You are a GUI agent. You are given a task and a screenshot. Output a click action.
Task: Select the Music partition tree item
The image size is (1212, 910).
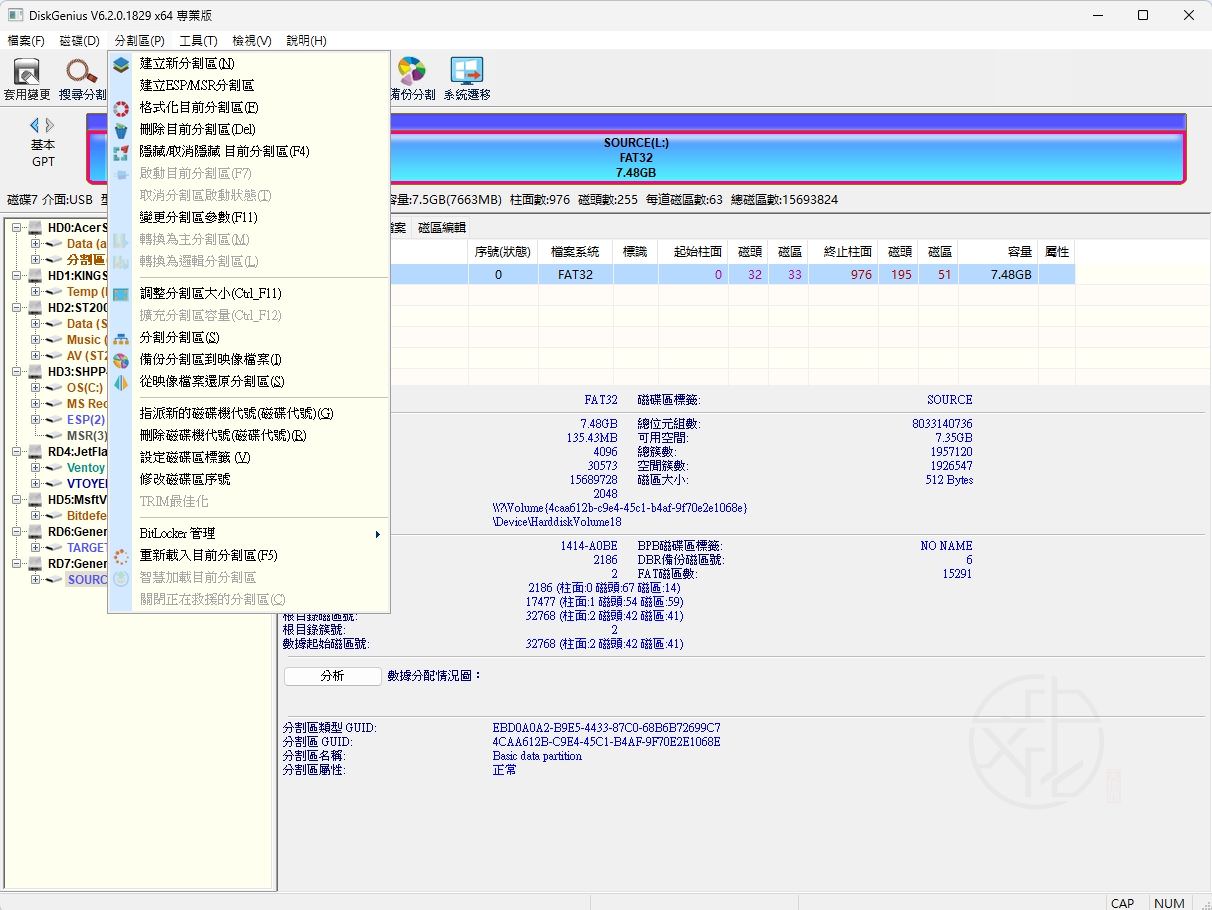coord(86,340)
